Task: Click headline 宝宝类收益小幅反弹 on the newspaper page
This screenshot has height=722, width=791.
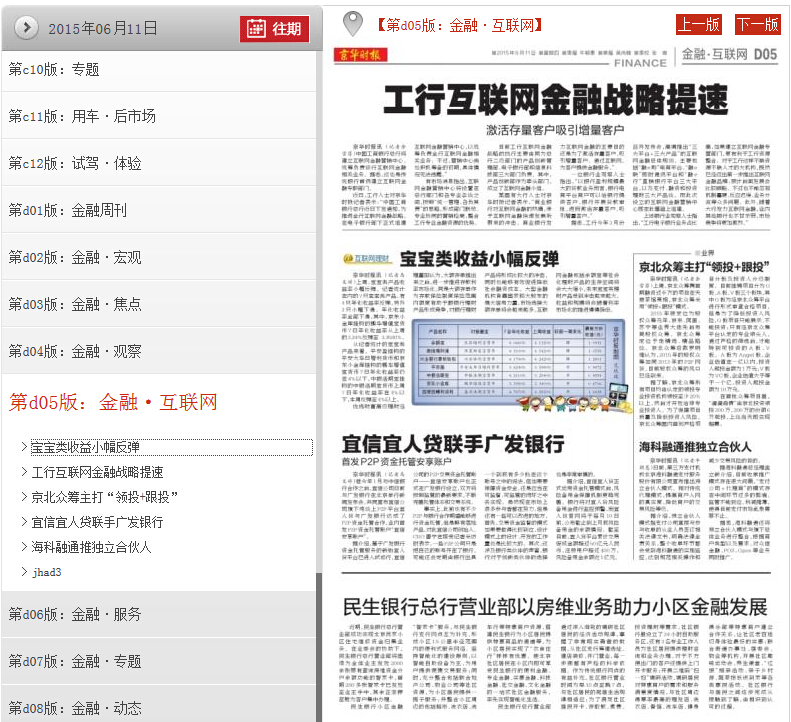Action: pos(479,259)
